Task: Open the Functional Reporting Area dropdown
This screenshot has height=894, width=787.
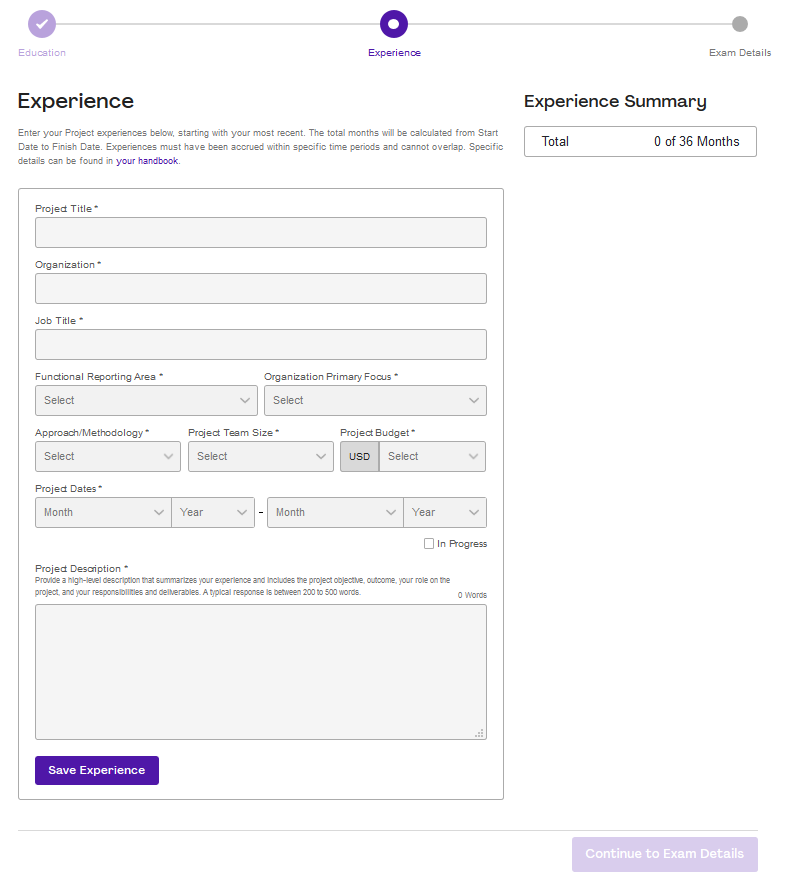Action: tap(146, 399)
